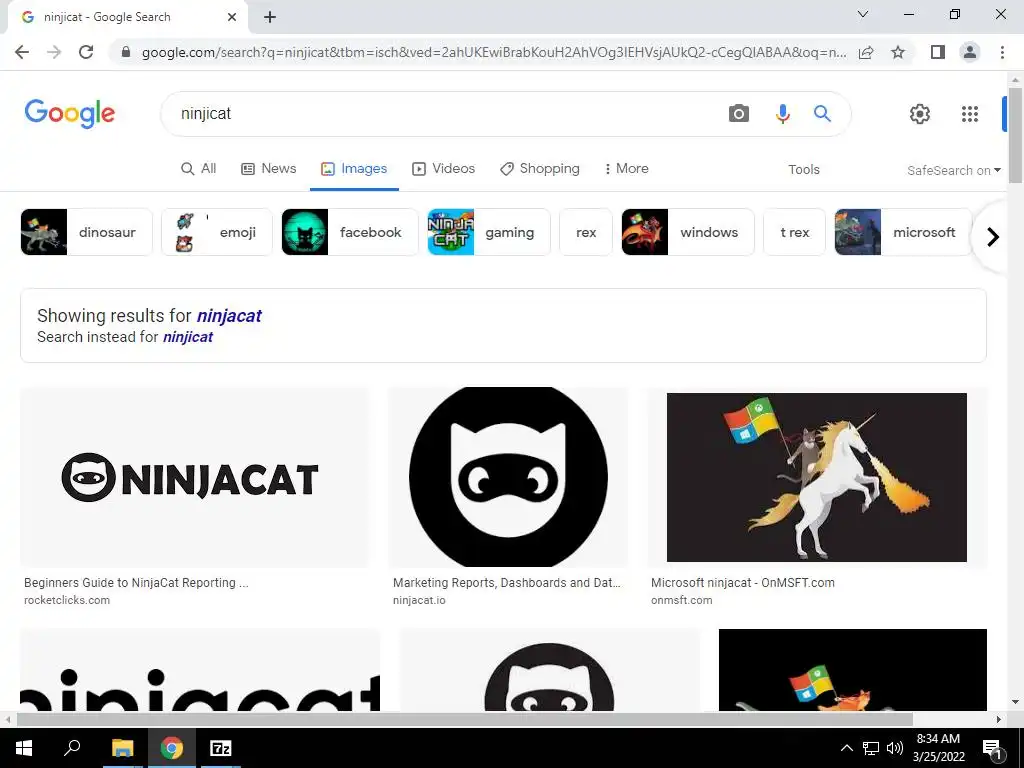The height and width of the screenshot is (768, 1024).
Task: Filter by the rex chip
Action: coord(586,232)
